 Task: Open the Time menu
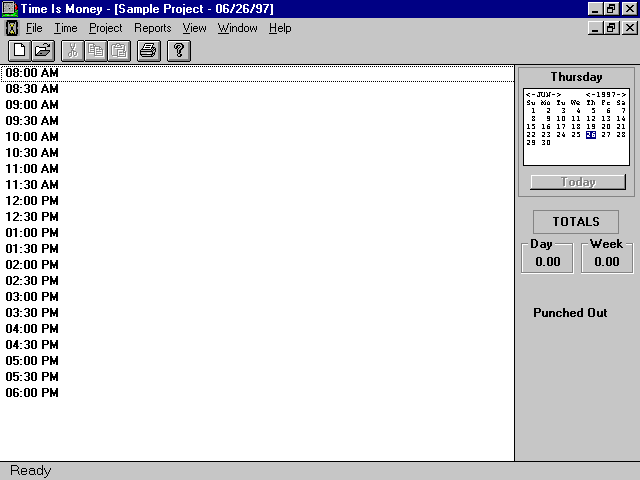pos(65,28)
